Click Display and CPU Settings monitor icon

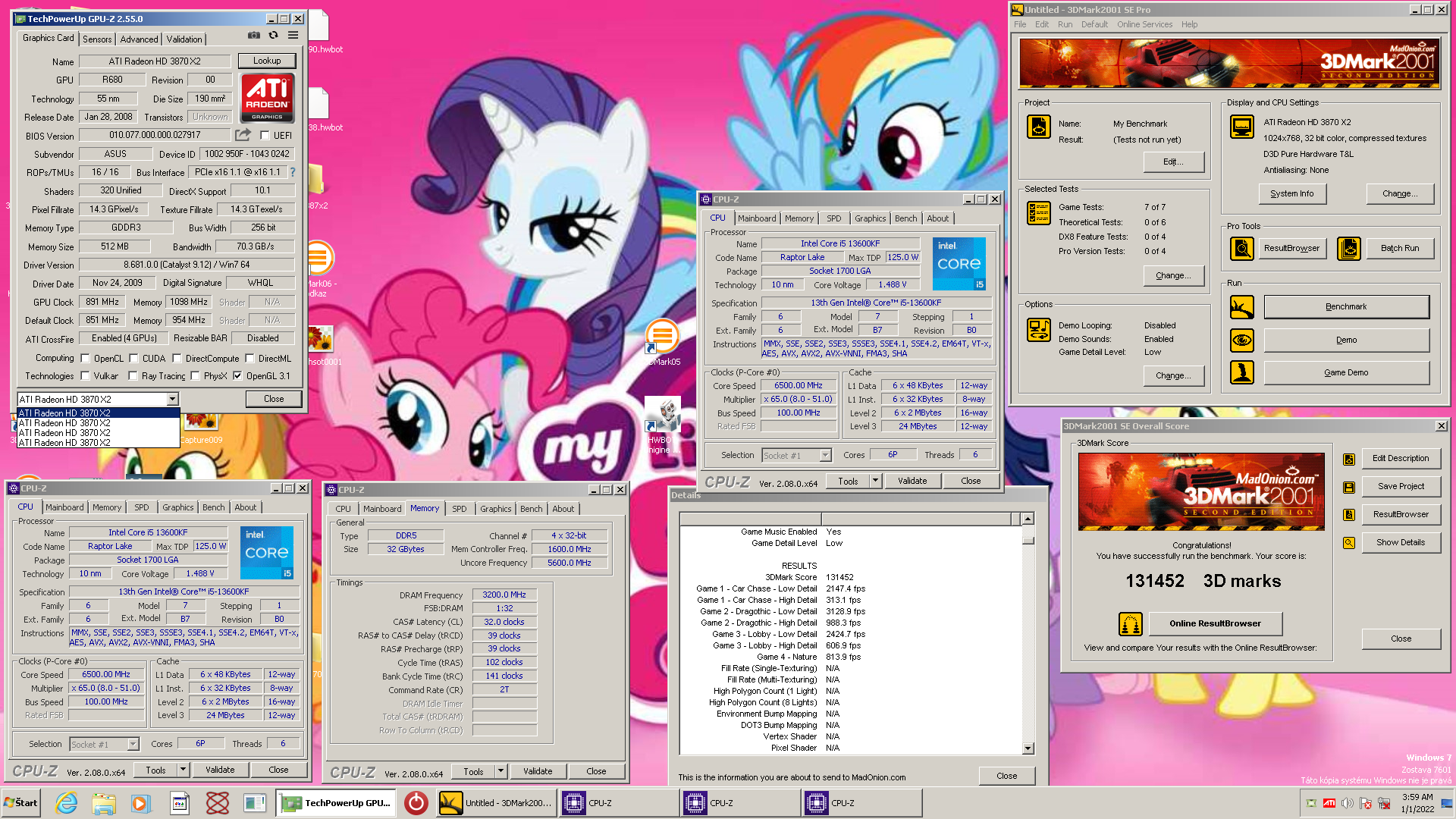click(1242, 127)
